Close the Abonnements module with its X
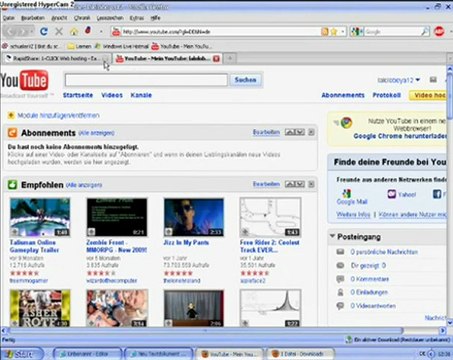This screenshot has width=453, height=360. click(x=311, y=132)
